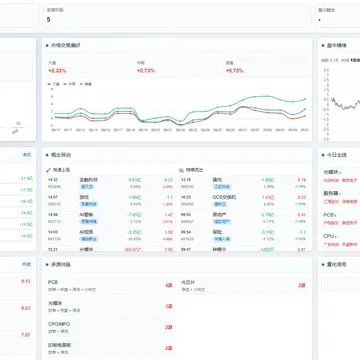Click the first red stock tag under PCB

tap(331, 223)
